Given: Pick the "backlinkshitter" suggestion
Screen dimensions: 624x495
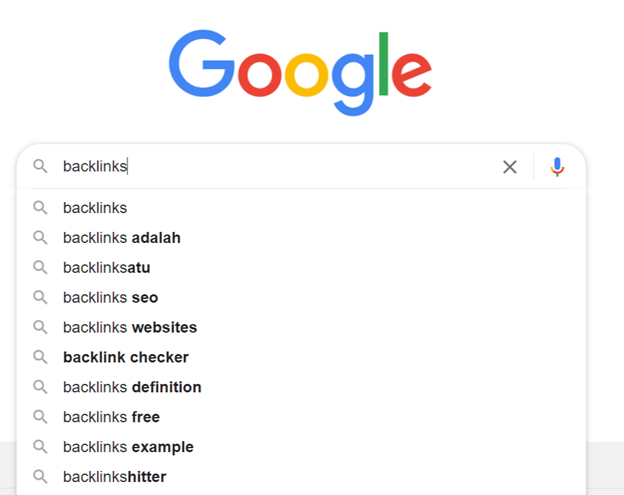Looking at the screenshot, I should [x=301, y=477].
